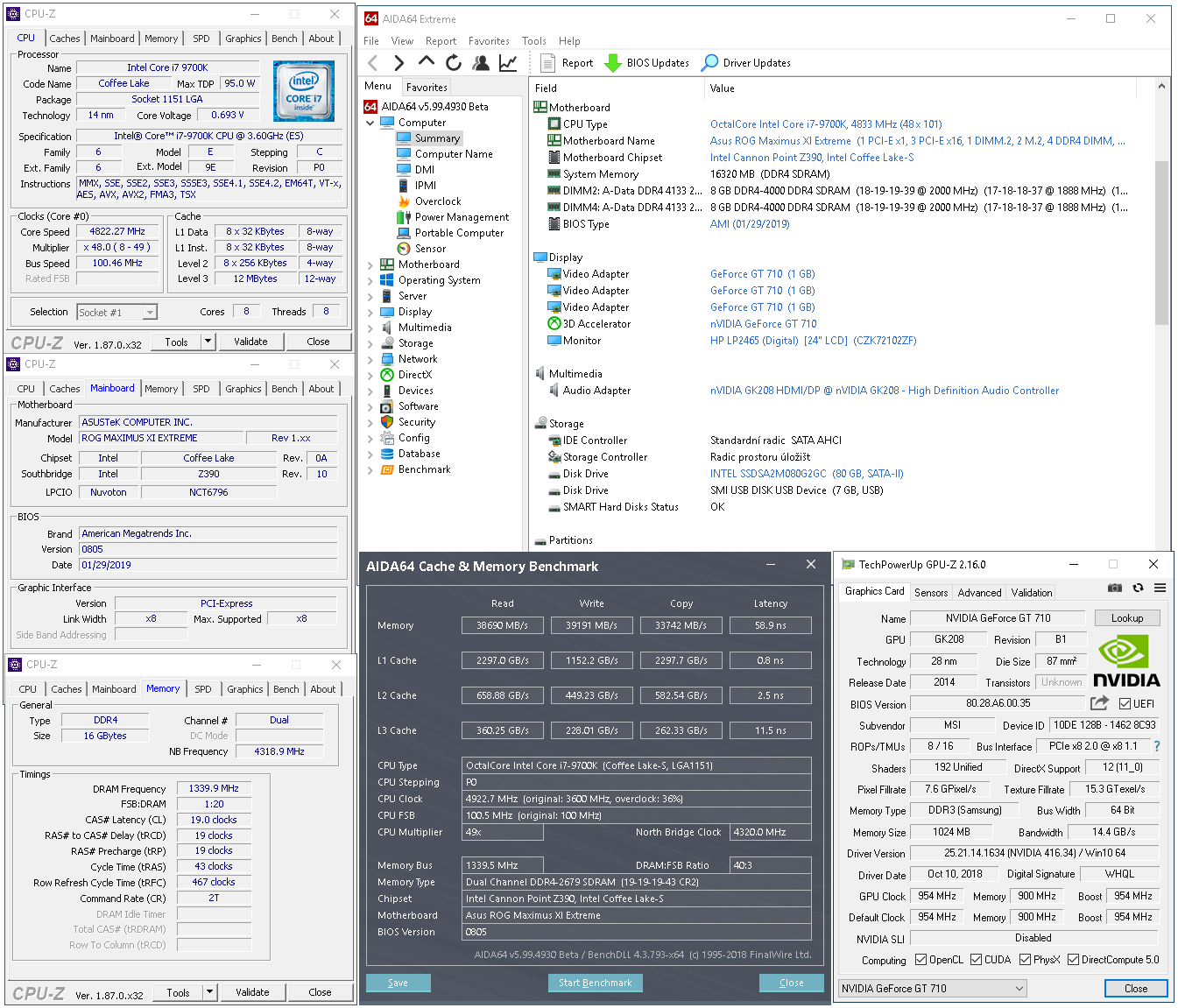Open the Validation tab in GPU-Z

(x=1032, y=593)
